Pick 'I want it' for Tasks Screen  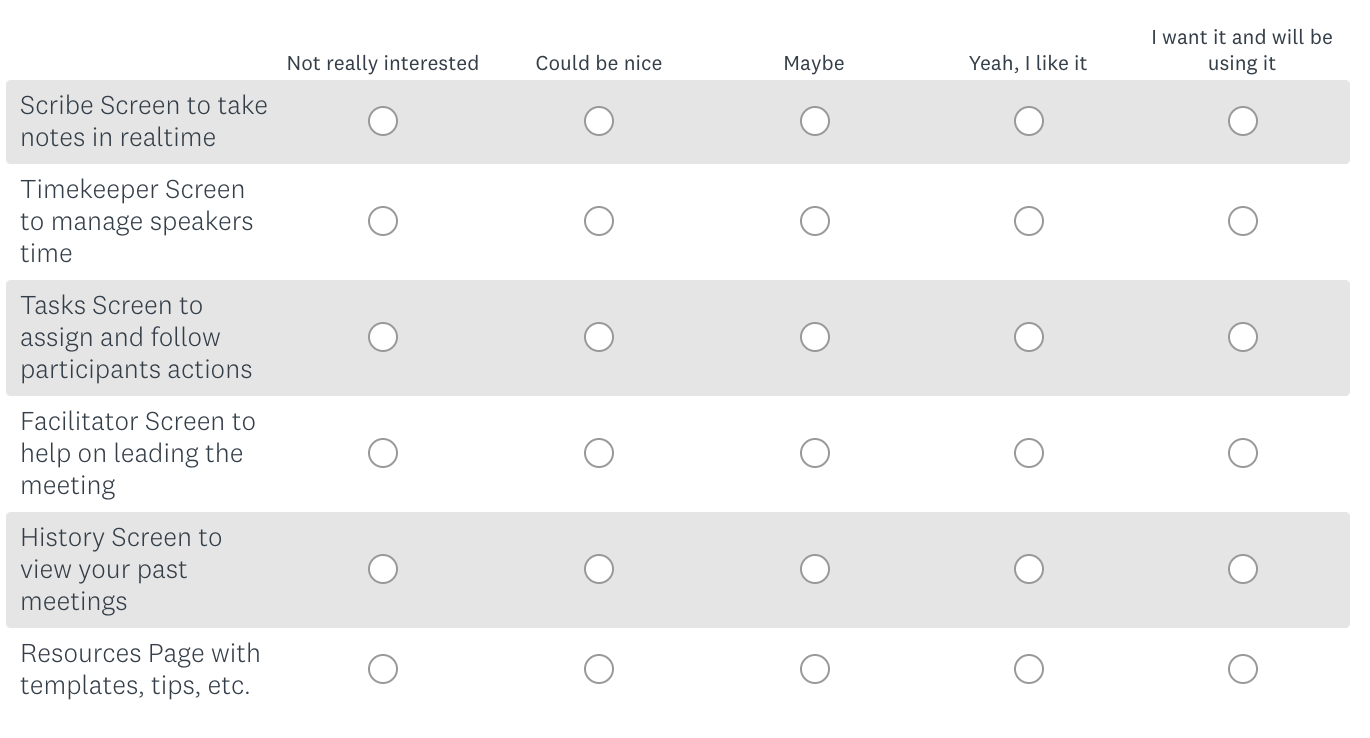click(x=1242, y=337)
